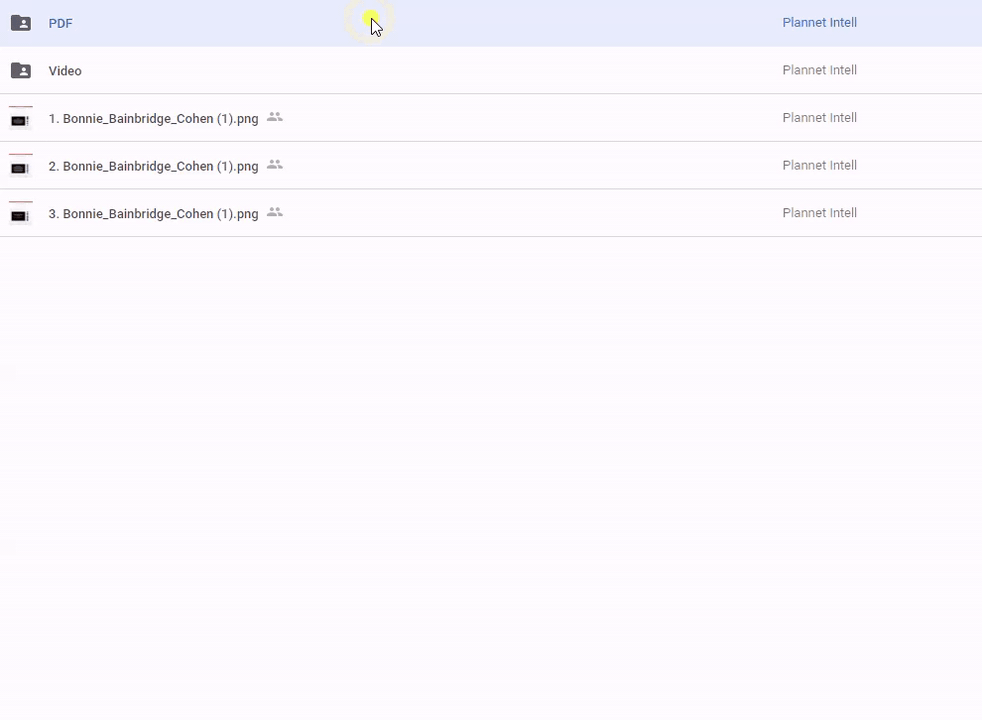Click Plannet Intell owner in Video row
This screenshot has height=720, width=982.
[x=819, y=70]
